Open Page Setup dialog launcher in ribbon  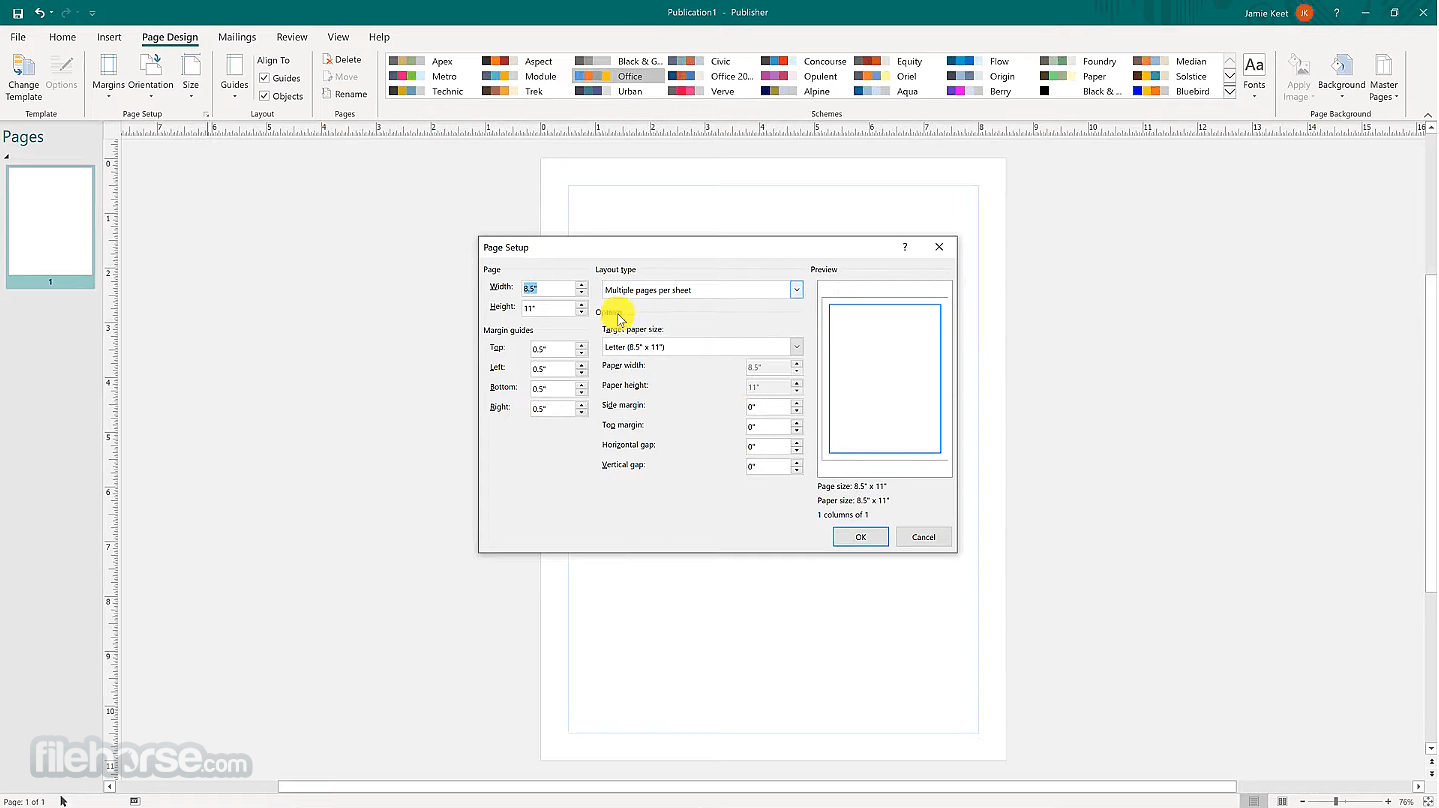point(207,115)
